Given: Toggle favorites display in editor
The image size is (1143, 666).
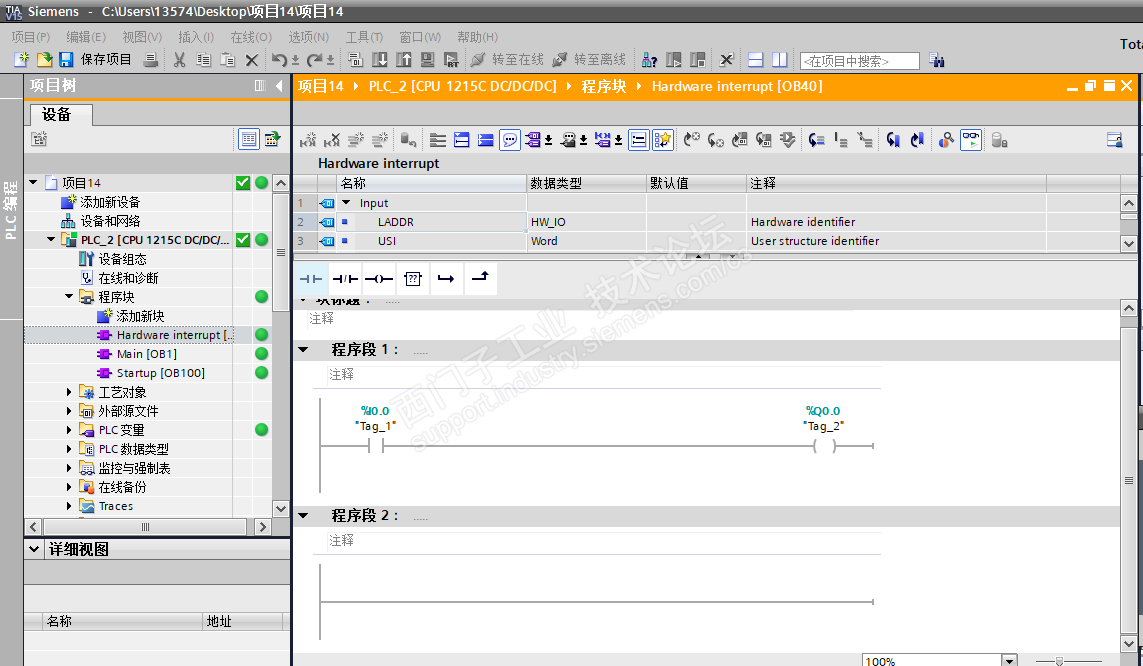Looking at the screenshot, I should point(663,140).
